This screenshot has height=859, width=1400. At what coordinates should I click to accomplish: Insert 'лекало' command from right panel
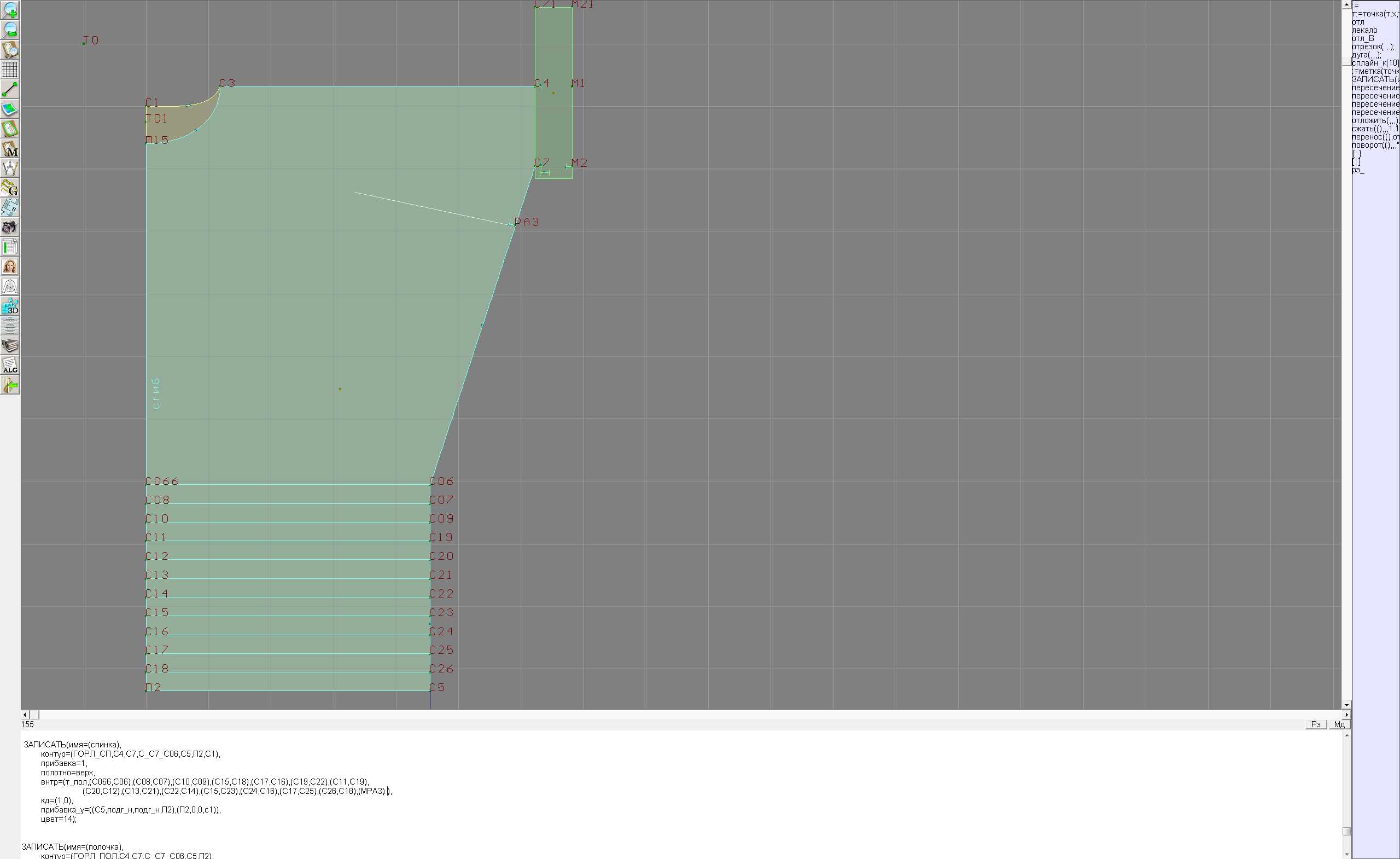click(1364, 30)
